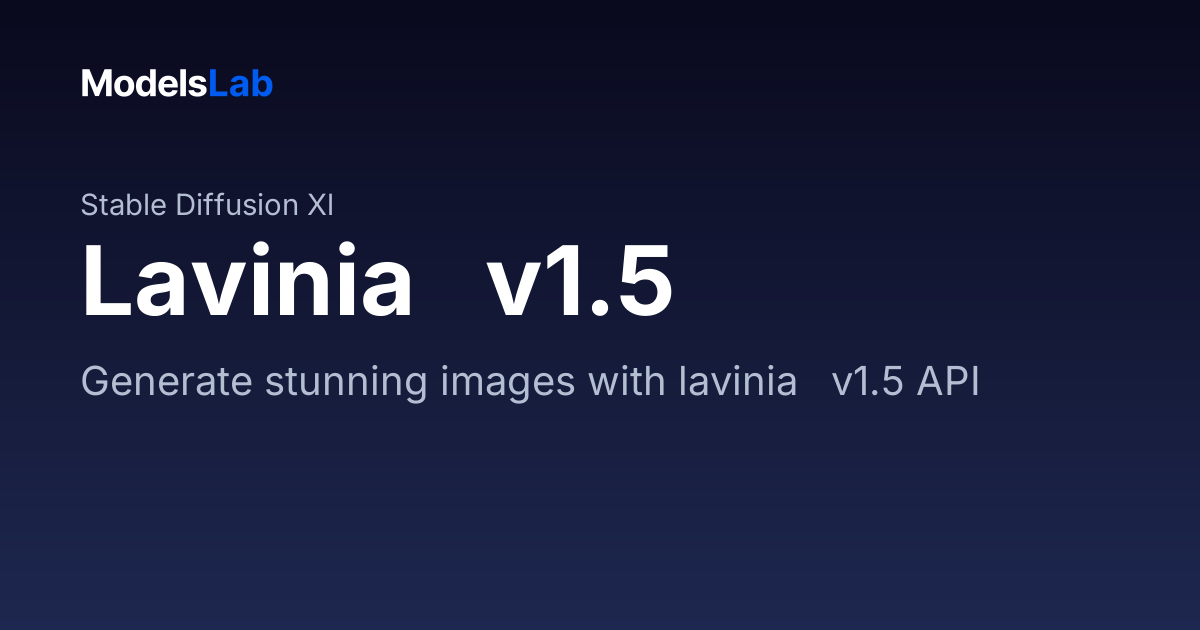This screenshot has height=630, width=1200.
Task: Click the letter "b" ending ModelsLab logo
Action: click(263, 84)
